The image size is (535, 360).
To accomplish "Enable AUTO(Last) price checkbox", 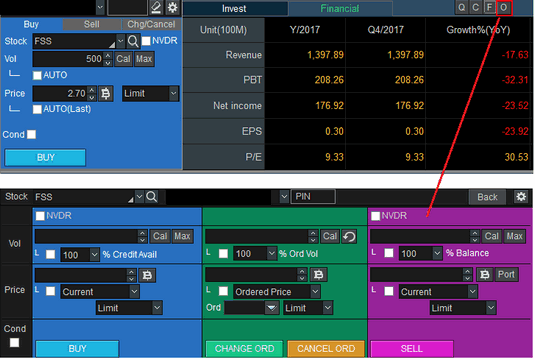I will 37,110.
